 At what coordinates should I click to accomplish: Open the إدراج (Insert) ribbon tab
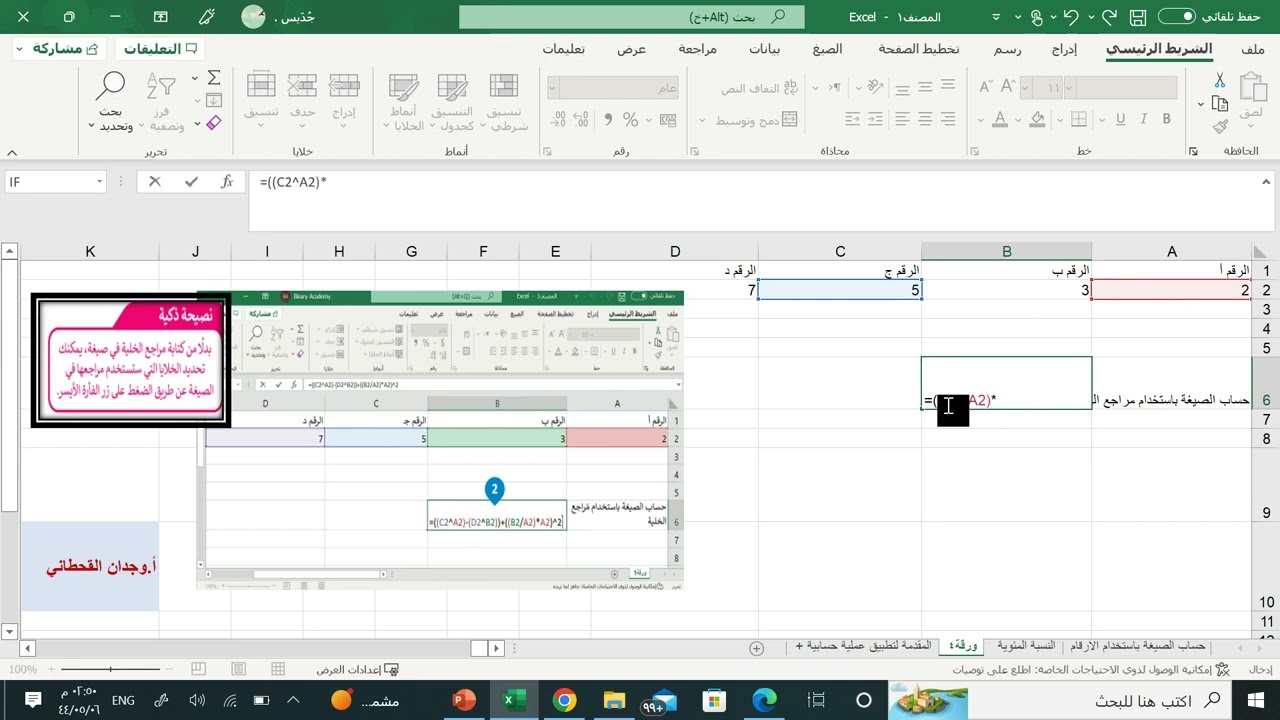(x=1064, y=49)
